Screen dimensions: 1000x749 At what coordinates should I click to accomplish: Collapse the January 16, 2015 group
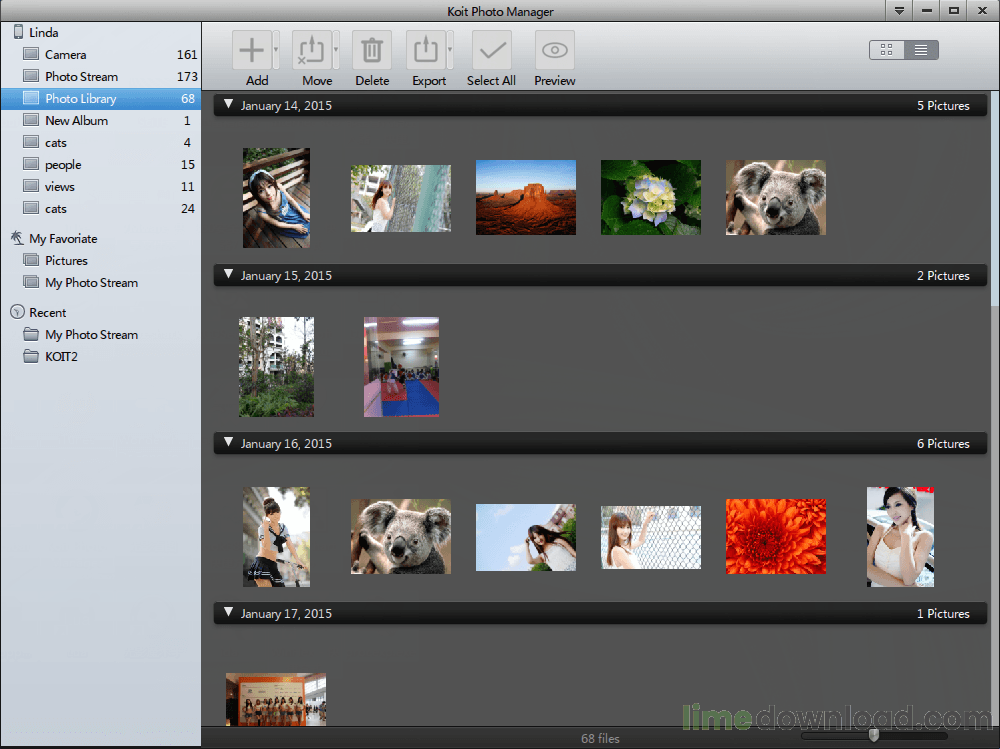[228, 443]
